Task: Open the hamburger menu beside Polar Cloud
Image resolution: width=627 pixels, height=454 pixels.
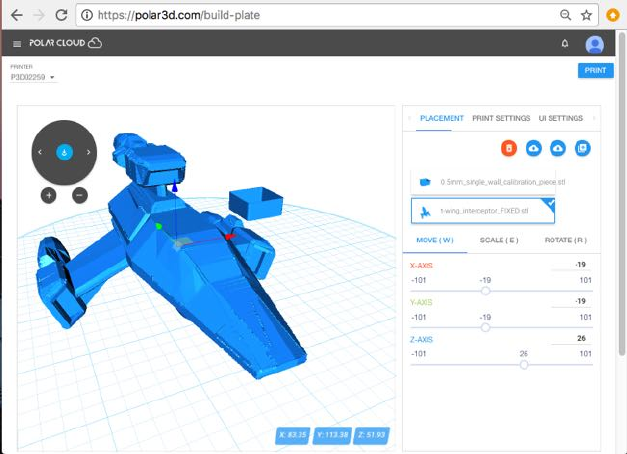Action: [x=17, y=44]
